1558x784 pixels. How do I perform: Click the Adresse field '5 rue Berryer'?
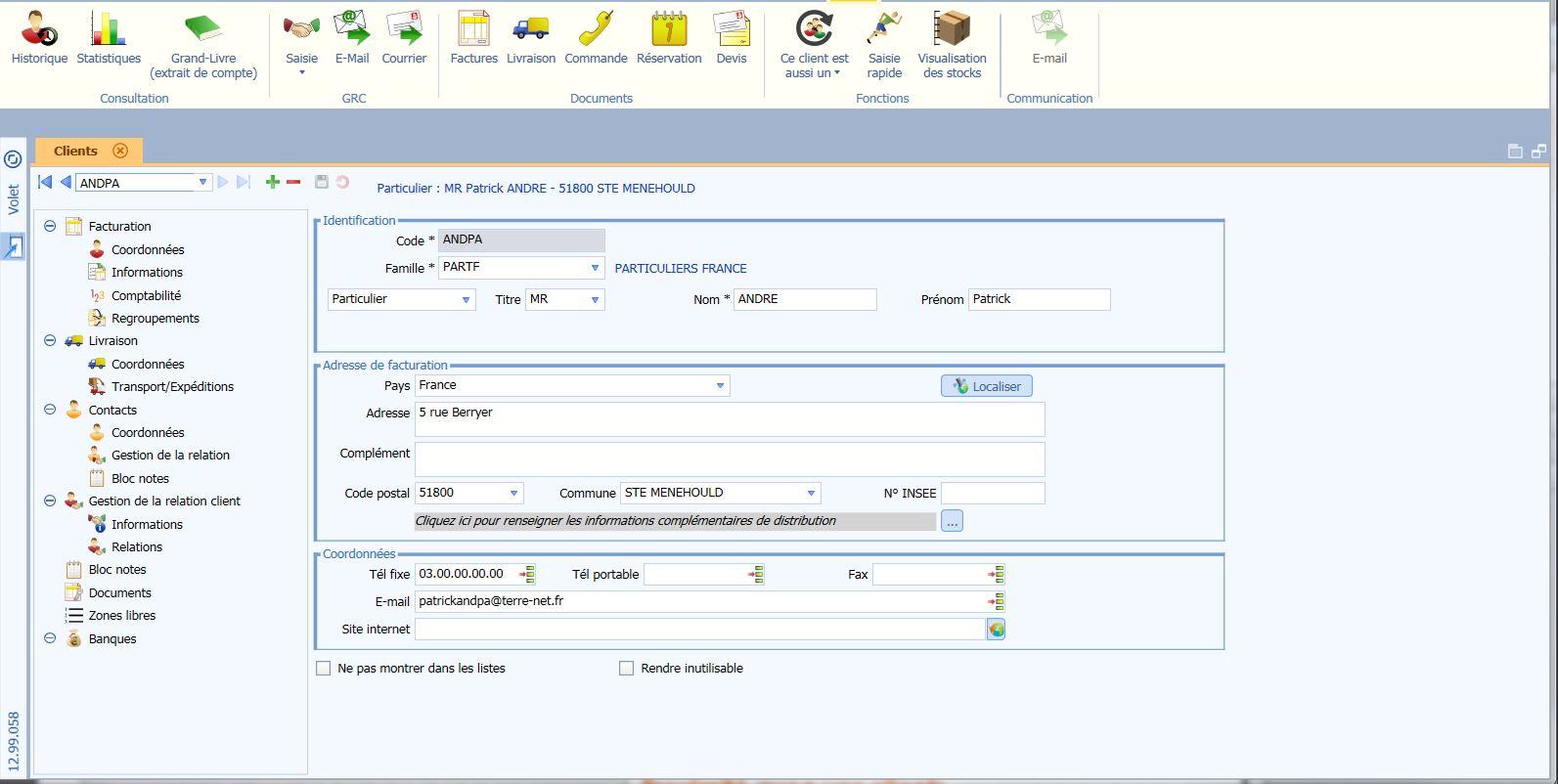tap(730, 419)
